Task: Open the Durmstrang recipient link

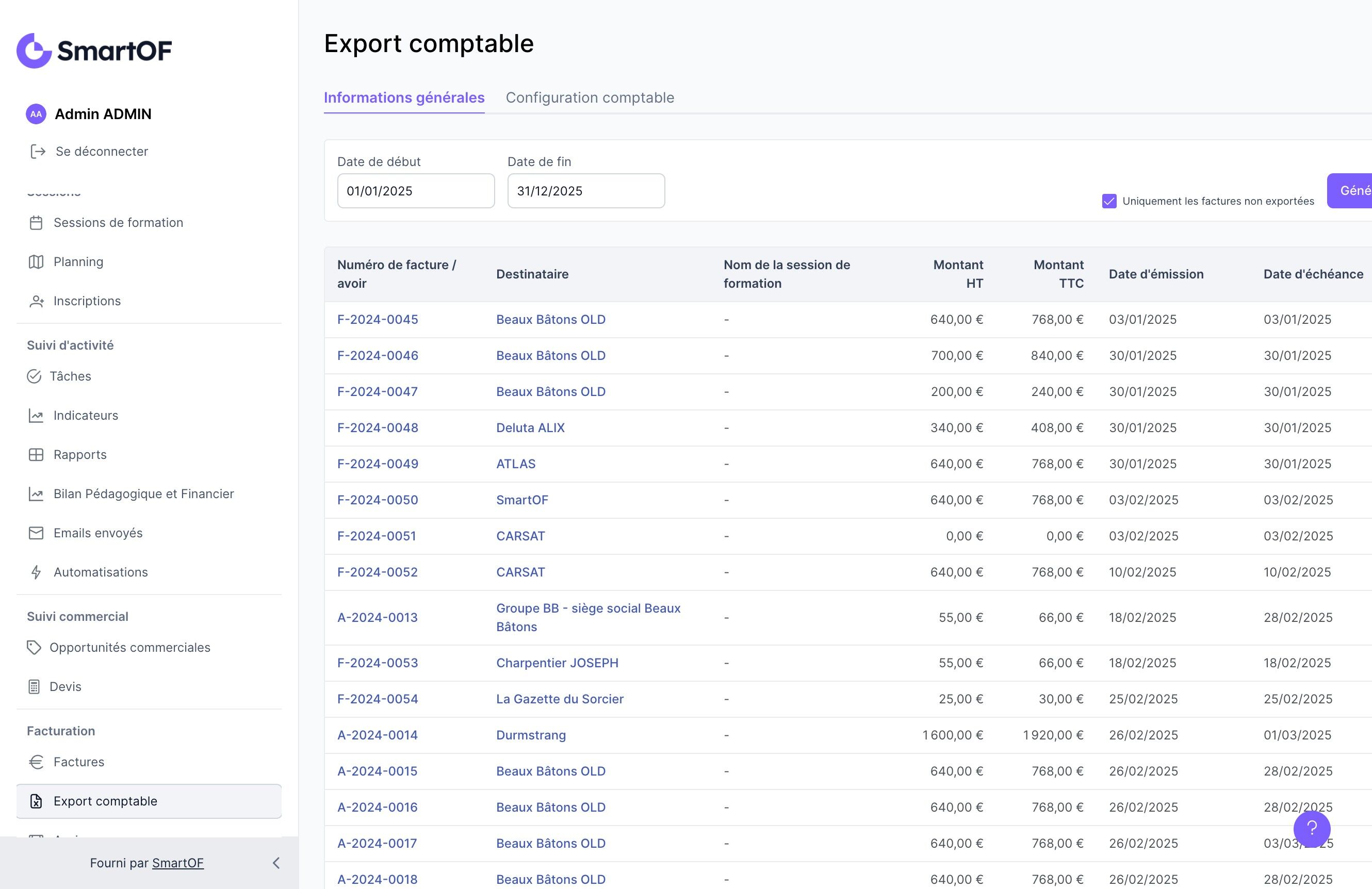Action: 530,735
